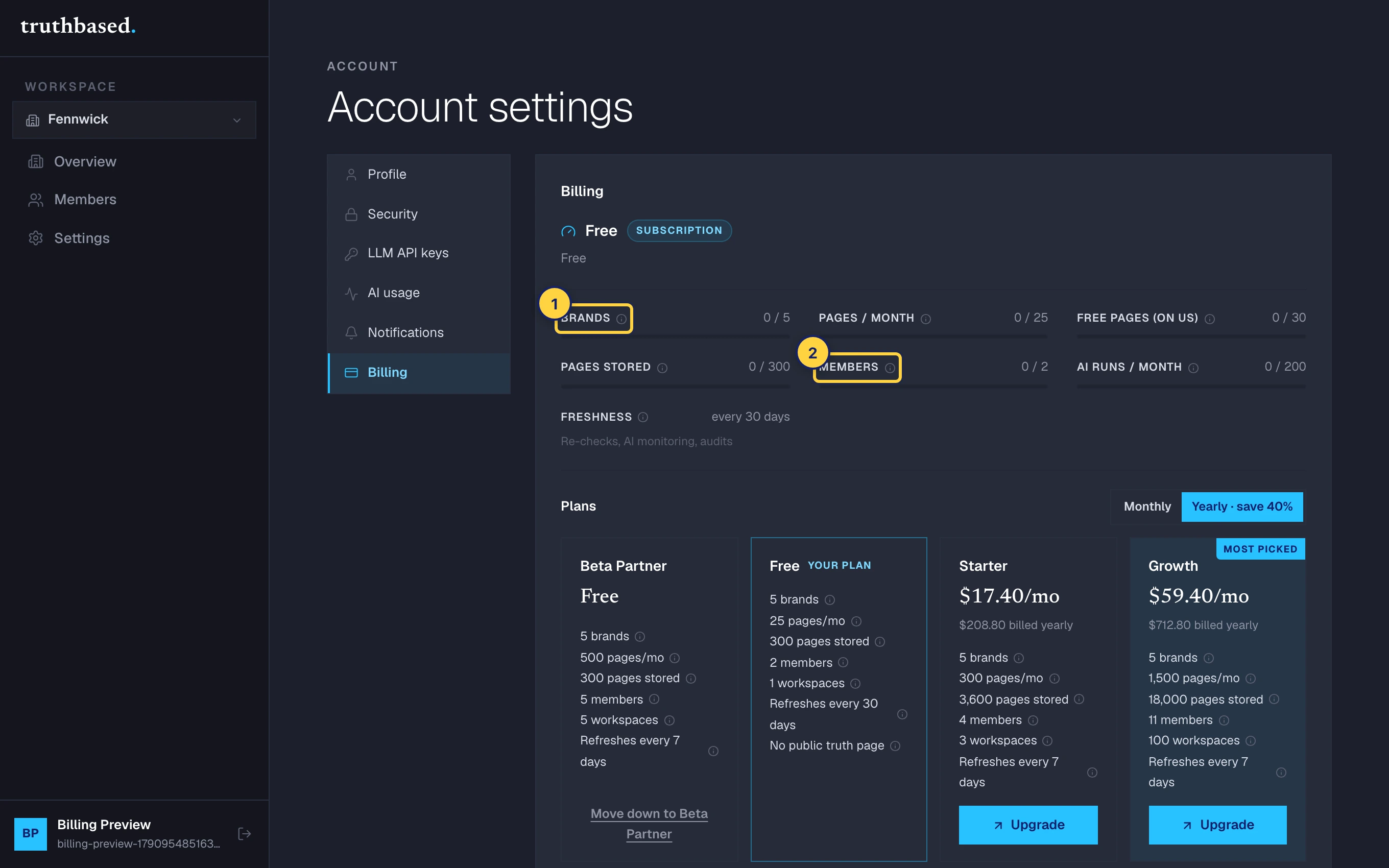Open the AI usage tab
The image size is (1389, 868).
419,293
